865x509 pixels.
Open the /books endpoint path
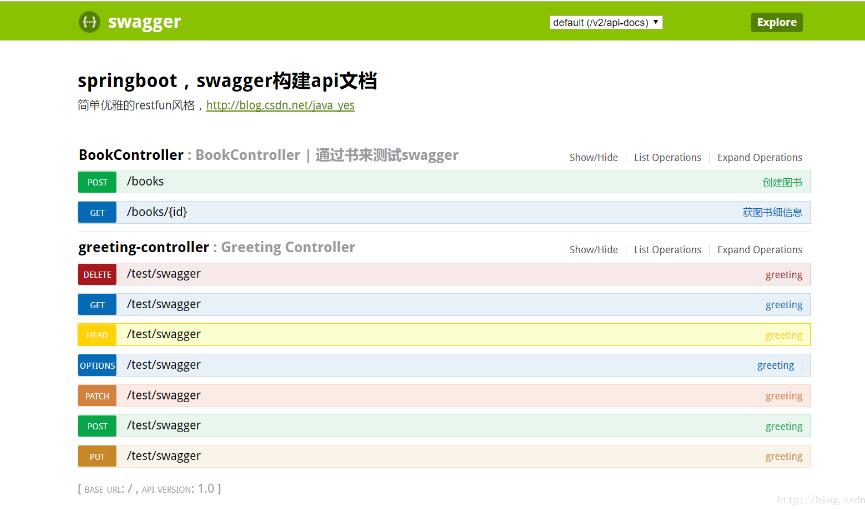145,181
